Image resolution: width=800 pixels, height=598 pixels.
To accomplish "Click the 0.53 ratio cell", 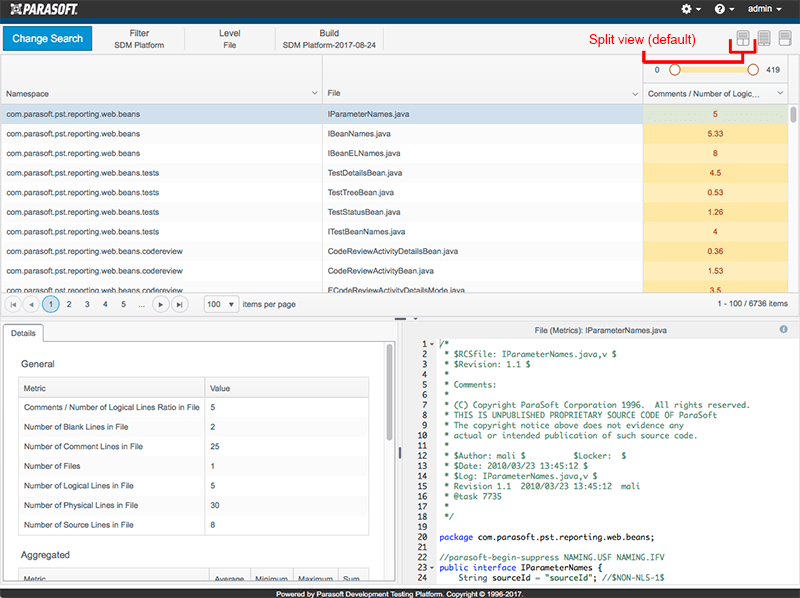I will [x=715, y=192].
